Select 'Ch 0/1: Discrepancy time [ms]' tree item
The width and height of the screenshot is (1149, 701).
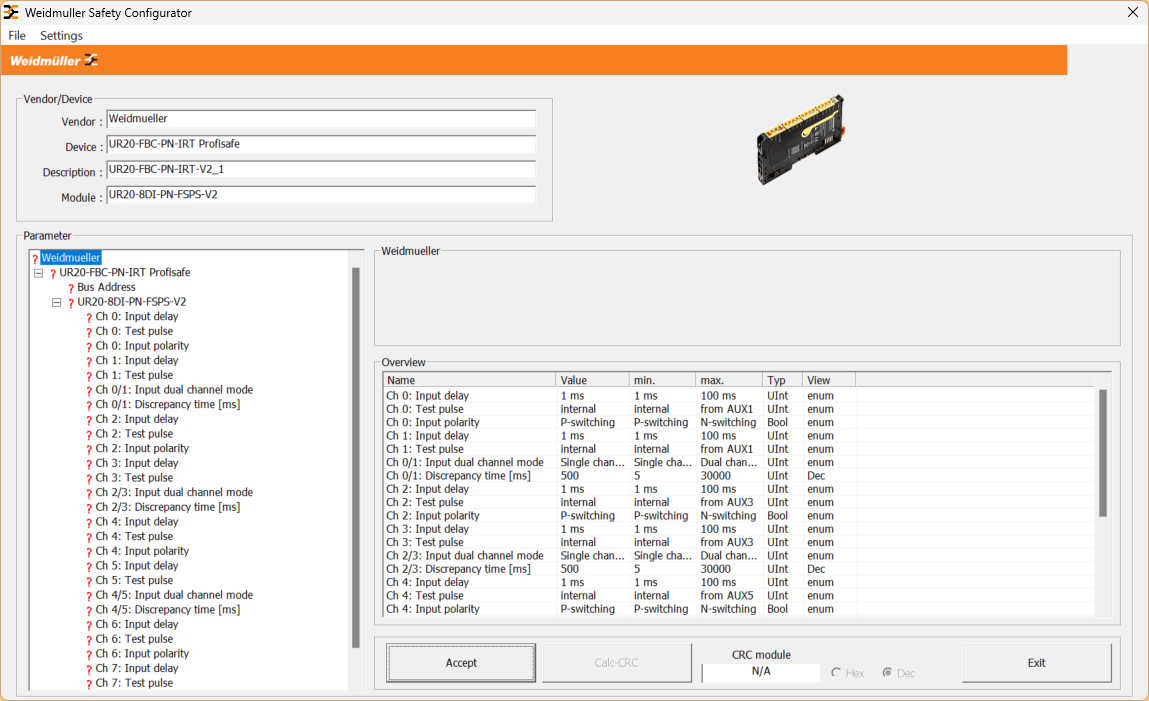168,404
